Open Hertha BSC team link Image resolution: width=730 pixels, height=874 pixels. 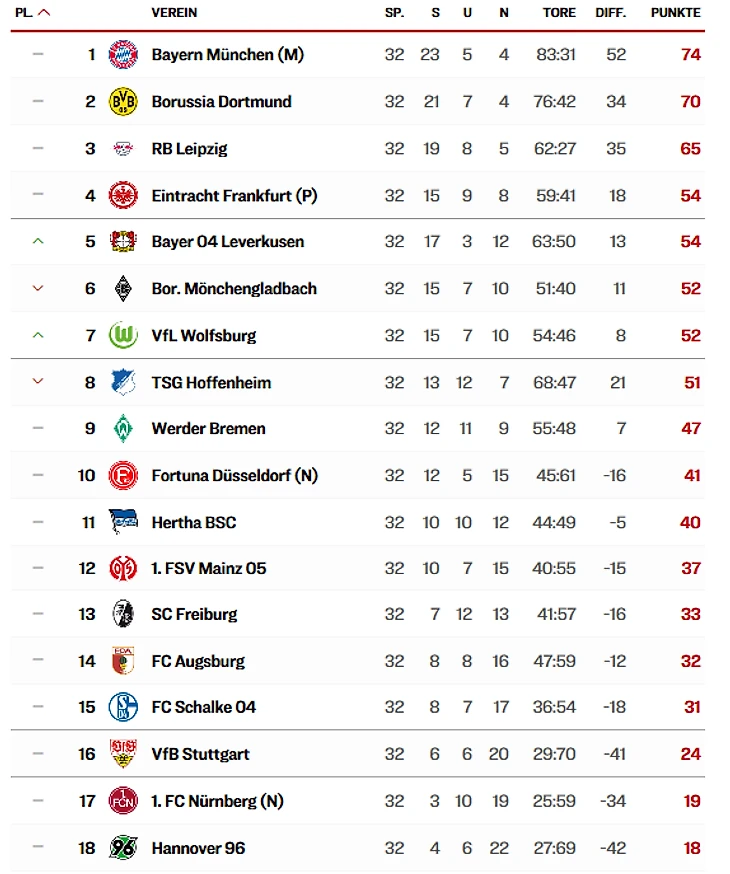194,522
